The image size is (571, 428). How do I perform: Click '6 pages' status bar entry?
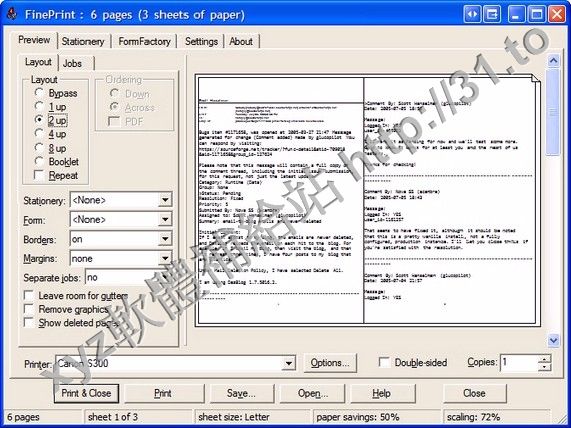pos(23,417)
